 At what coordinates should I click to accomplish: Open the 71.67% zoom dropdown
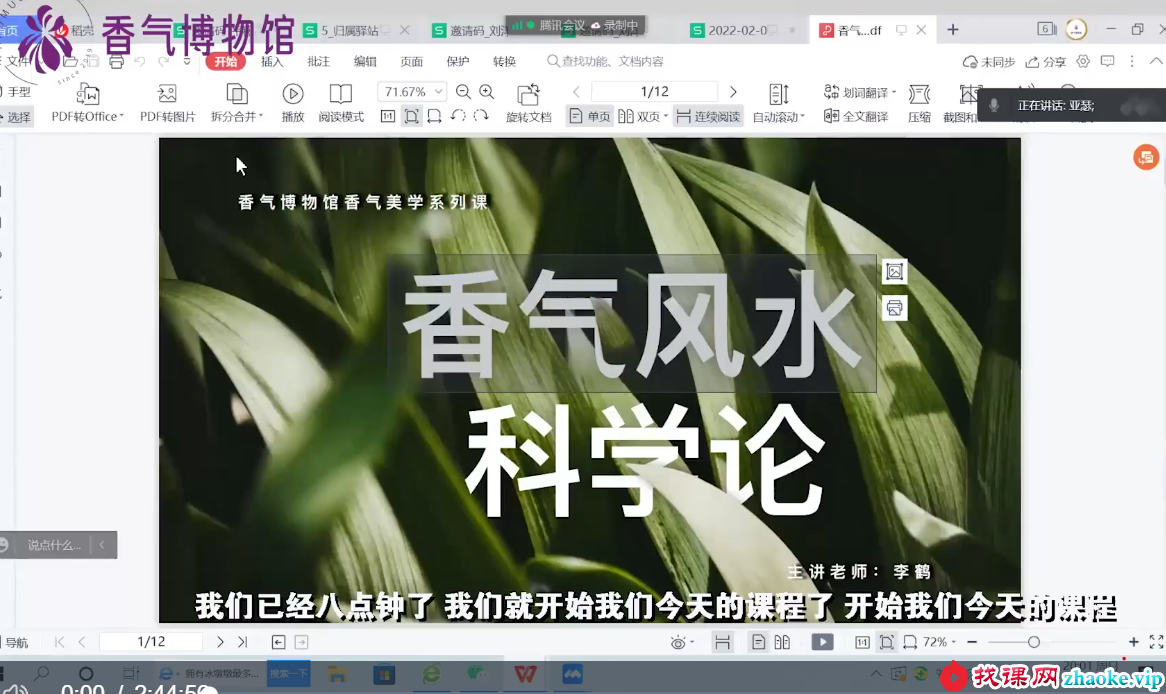click(439, 91)
